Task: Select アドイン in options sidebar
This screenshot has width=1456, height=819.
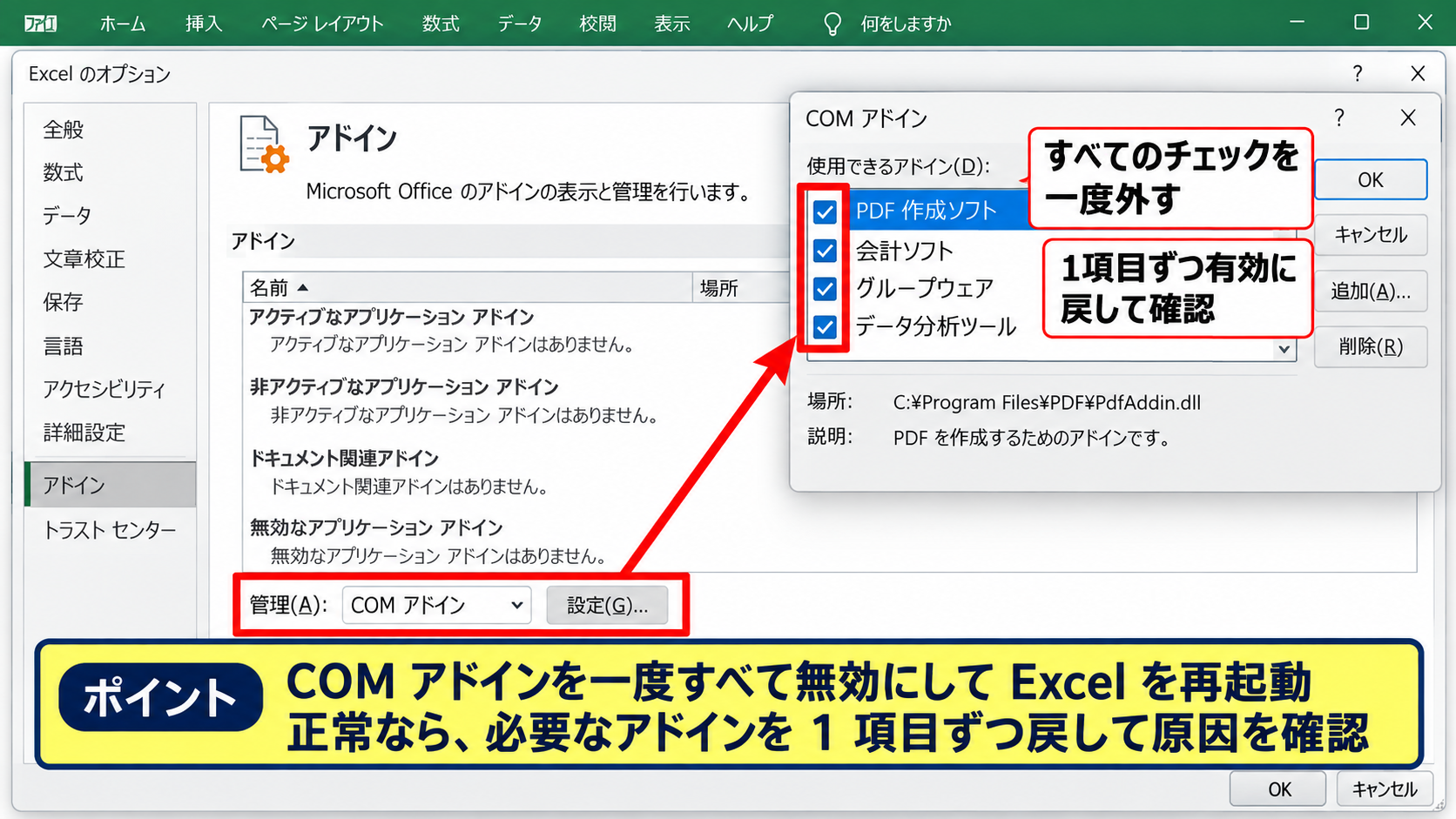Action: coord(110,485)
